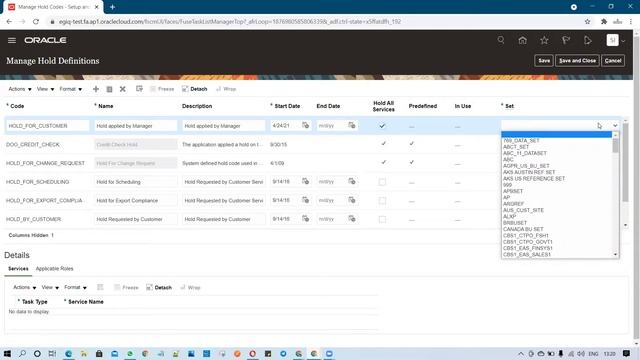Open End Date calendar for HOLD_BY_CUSTOMER
This screenshot has width=640, height=360.
[x=352, y=219]
